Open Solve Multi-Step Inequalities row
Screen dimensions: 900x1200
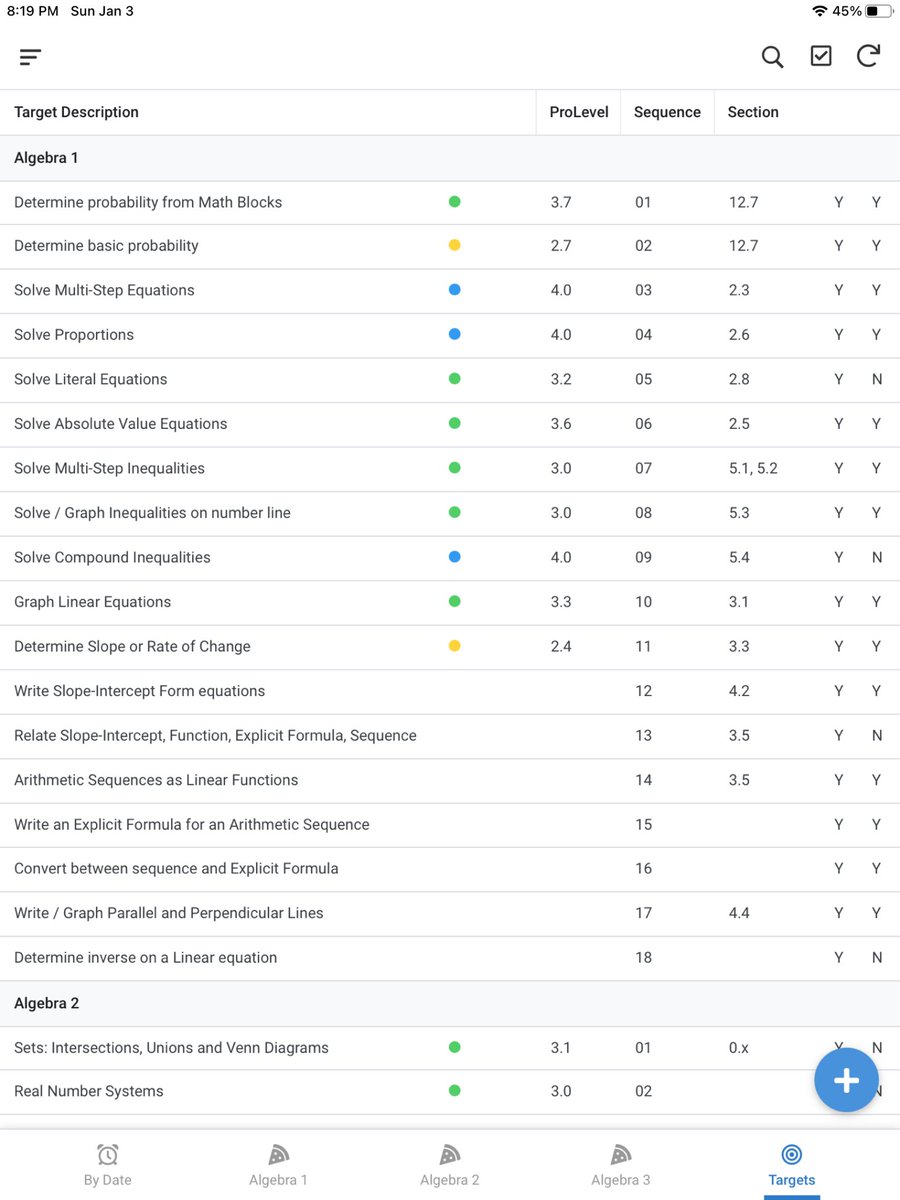(x=450, y=469)
